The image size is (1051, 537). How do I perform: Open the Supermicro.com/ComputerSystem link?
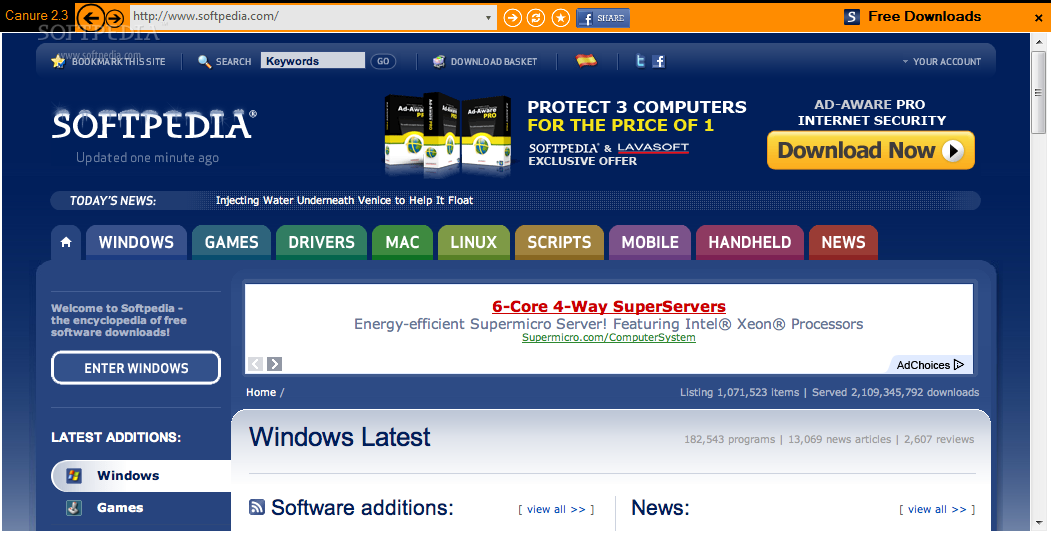coord(609,337)
